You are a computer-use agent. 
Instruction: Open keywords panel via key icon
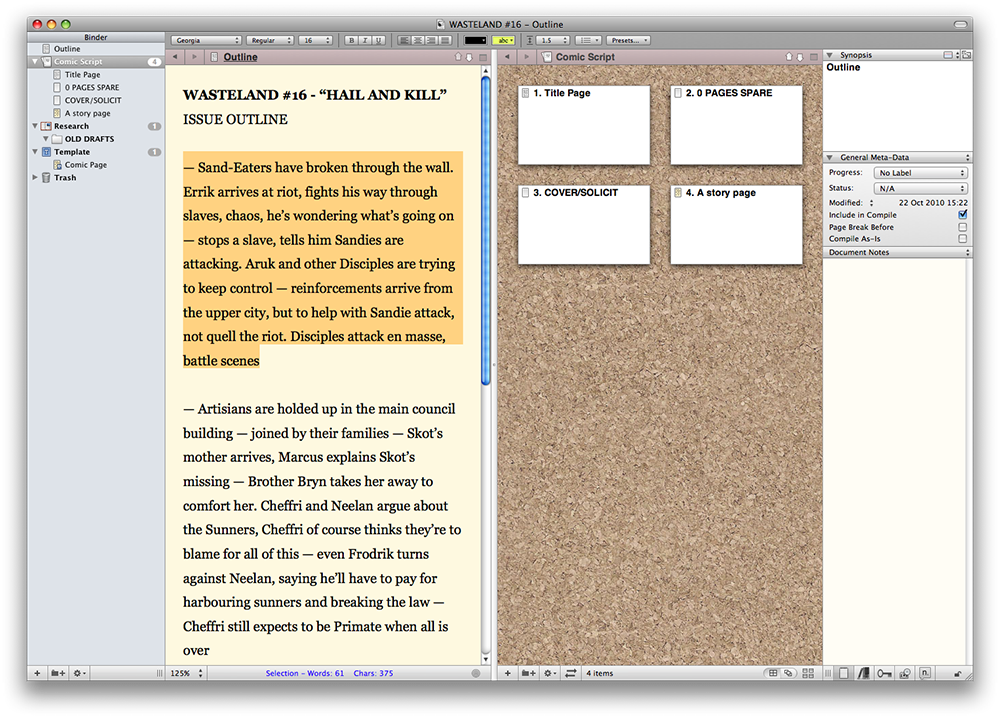click(883, 674)
